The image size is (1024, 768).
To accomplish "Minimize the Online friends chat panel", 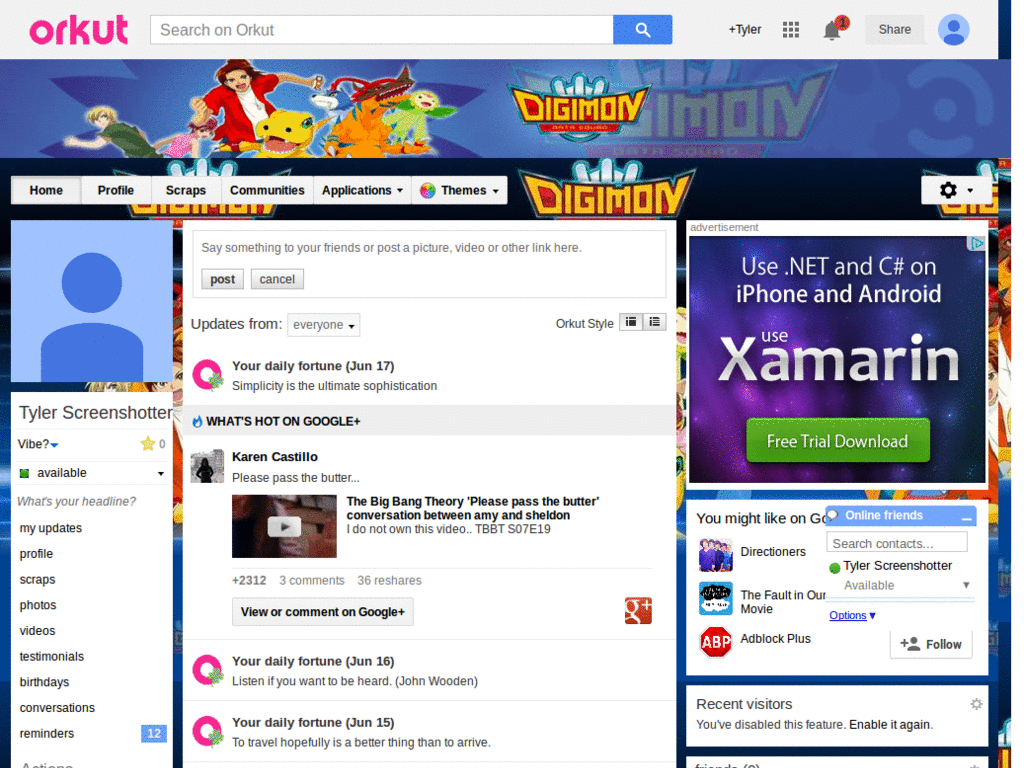I will pyautogui.click(x=967, y=517).
